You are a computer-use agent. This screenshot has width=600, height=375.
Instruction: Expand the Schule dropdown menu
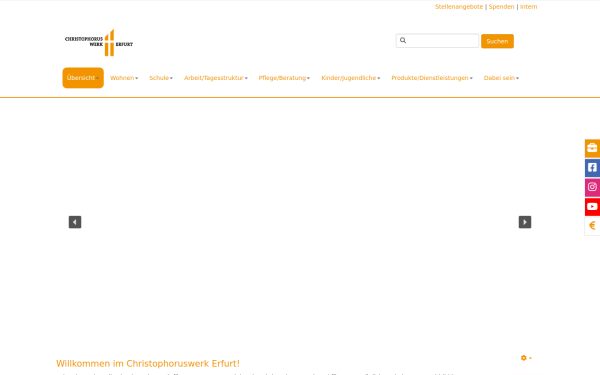pyautogui.click(x=161, y=78)
